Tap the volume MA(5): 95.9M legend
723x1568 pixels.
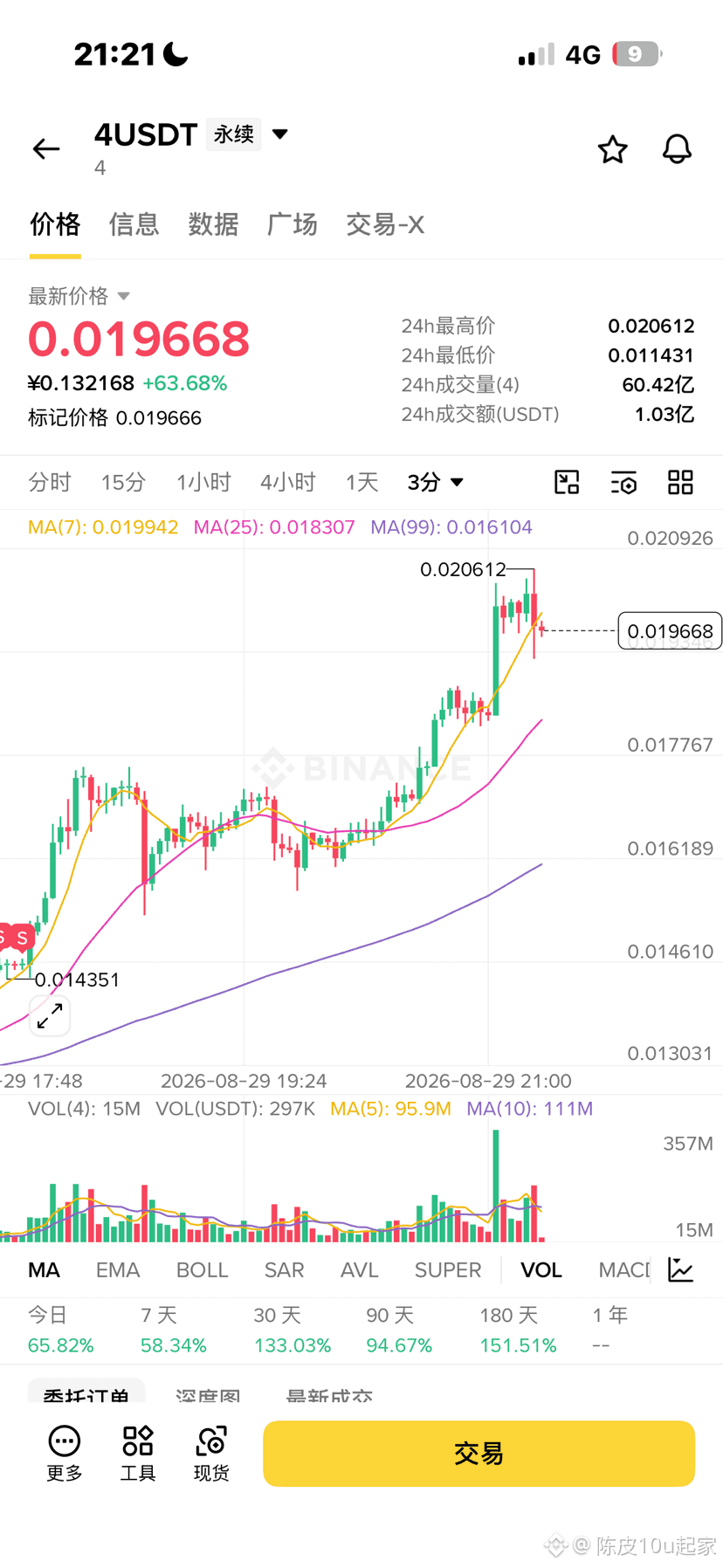click(390, 1109)
